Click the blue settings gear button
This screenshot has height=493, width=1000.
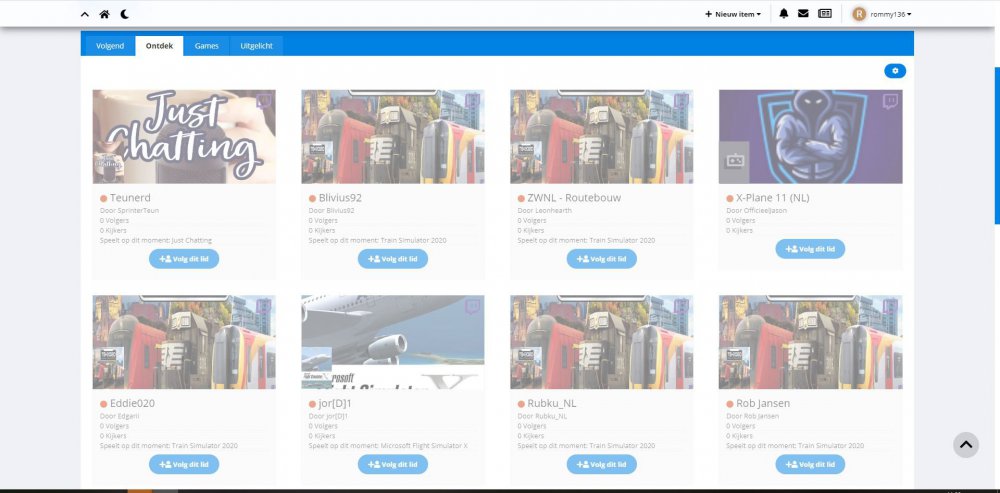click(895, 71)
